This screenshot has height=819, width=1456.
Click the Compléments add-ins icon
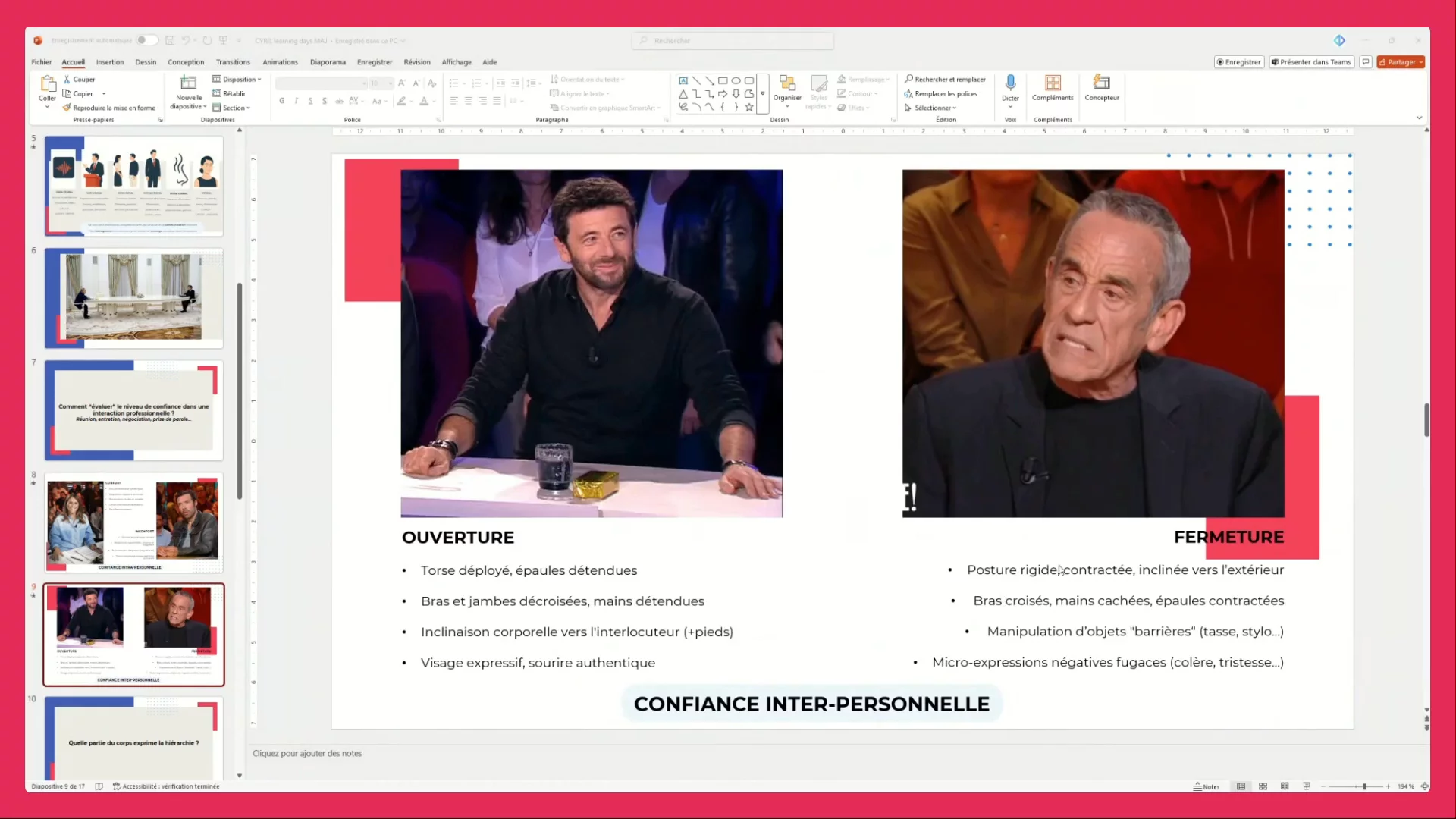pos(1053,83)
